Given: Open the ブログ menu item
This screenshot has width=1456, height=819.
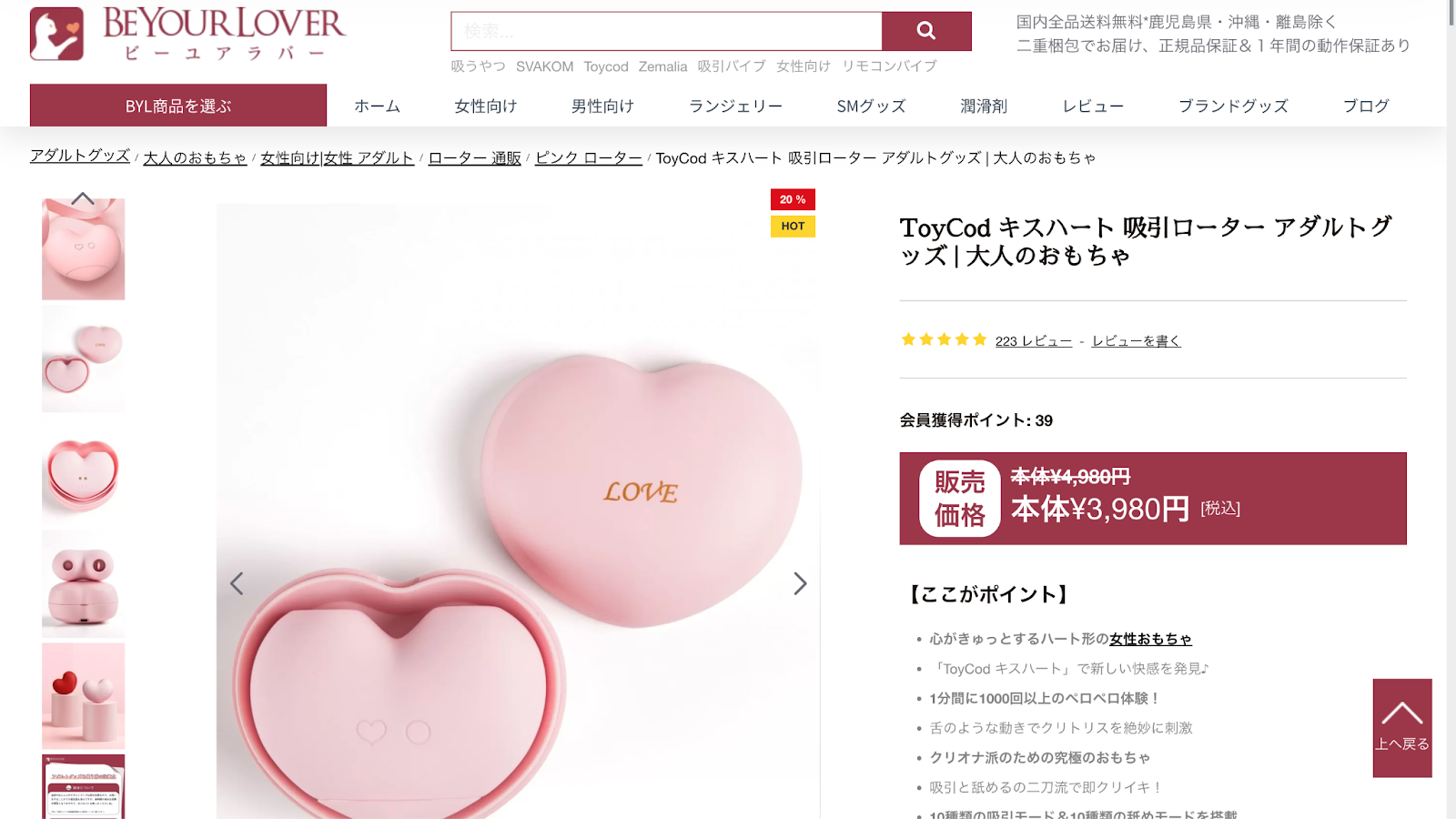Looking at the screenshot, I should pyautogui.click(x=1366, y=106).
